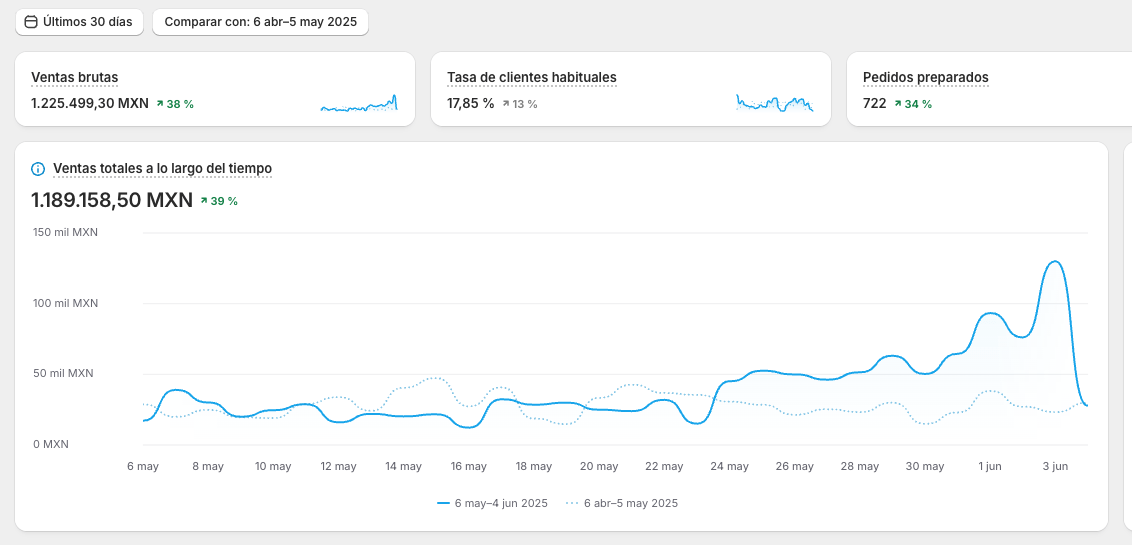The height and width of the screenshot is (545, 1132).
Task: Click the dotted line legend marker icon
Action: coord(573,504)
